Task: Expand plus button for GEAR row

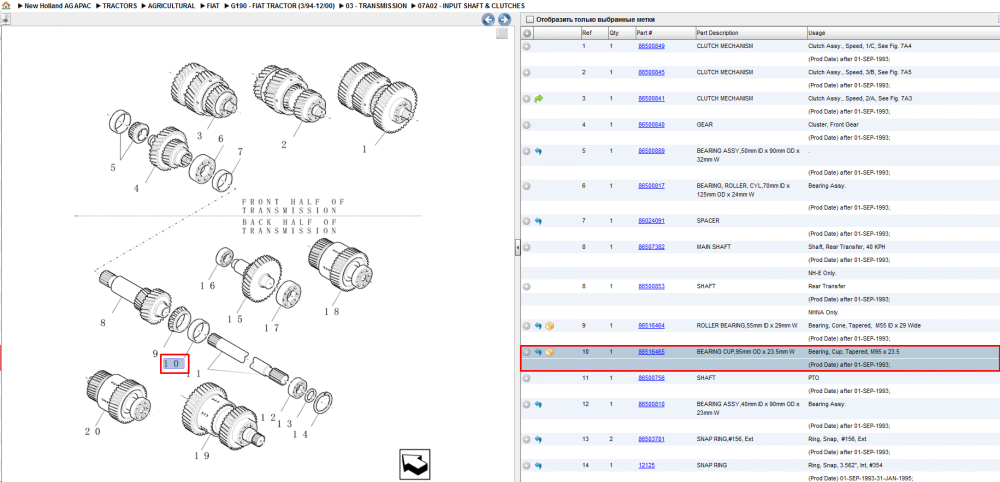Action: point(527,125)
